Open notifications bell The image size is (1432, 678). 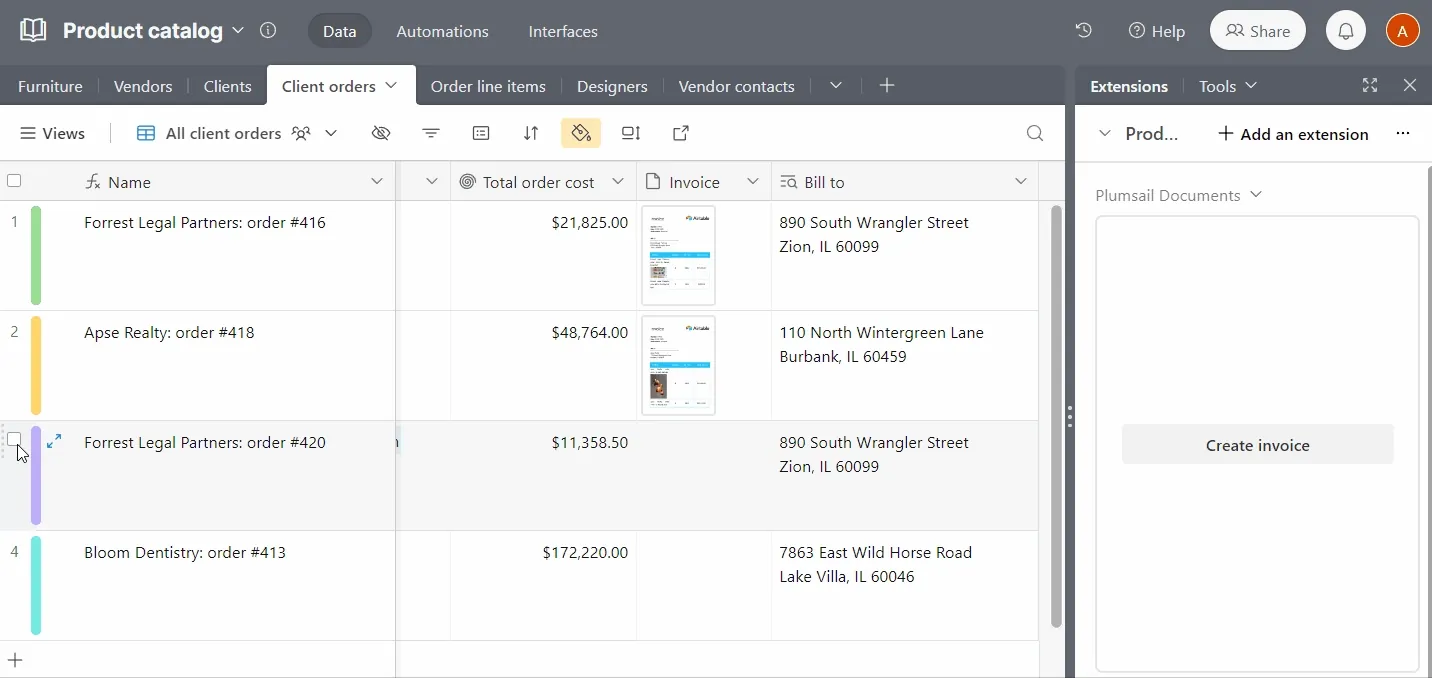click(x=1346, y=31)
